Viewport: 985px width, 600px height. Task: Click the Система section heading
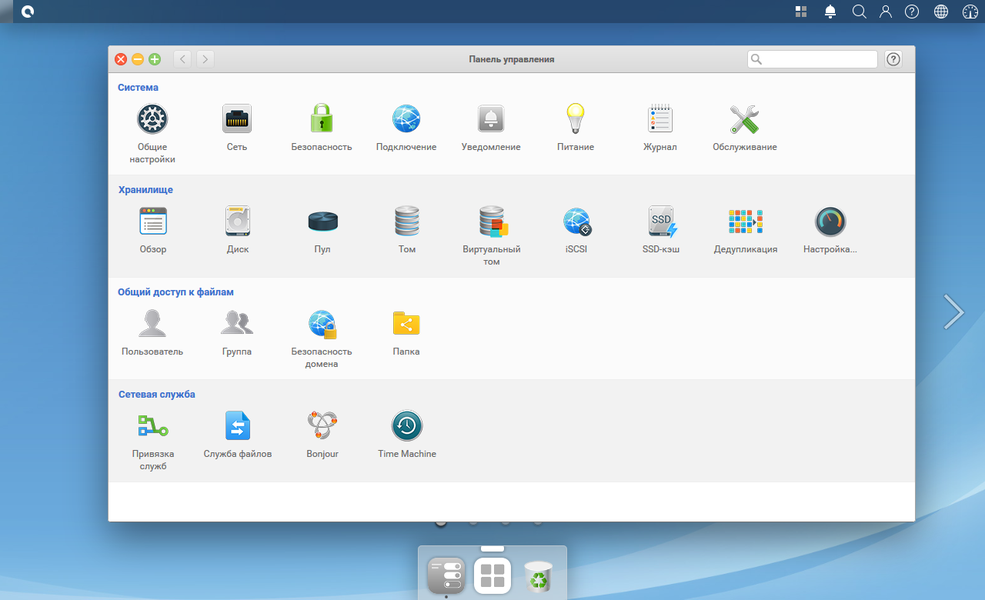click(x=138, y=87)
